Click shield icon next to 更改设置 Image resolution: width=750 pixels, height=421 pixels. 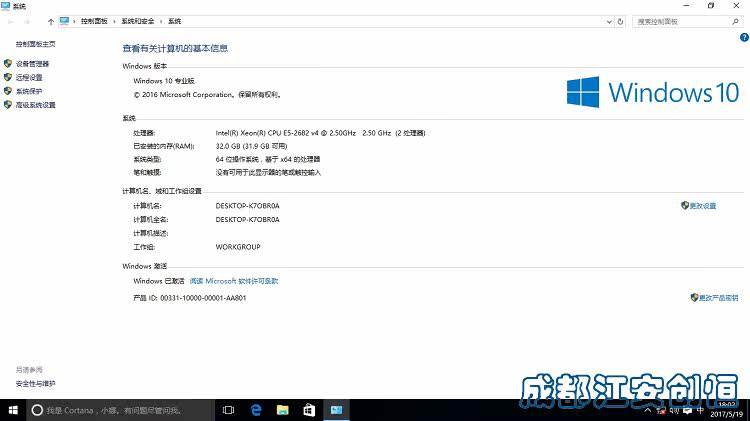(x=685, y=205)
